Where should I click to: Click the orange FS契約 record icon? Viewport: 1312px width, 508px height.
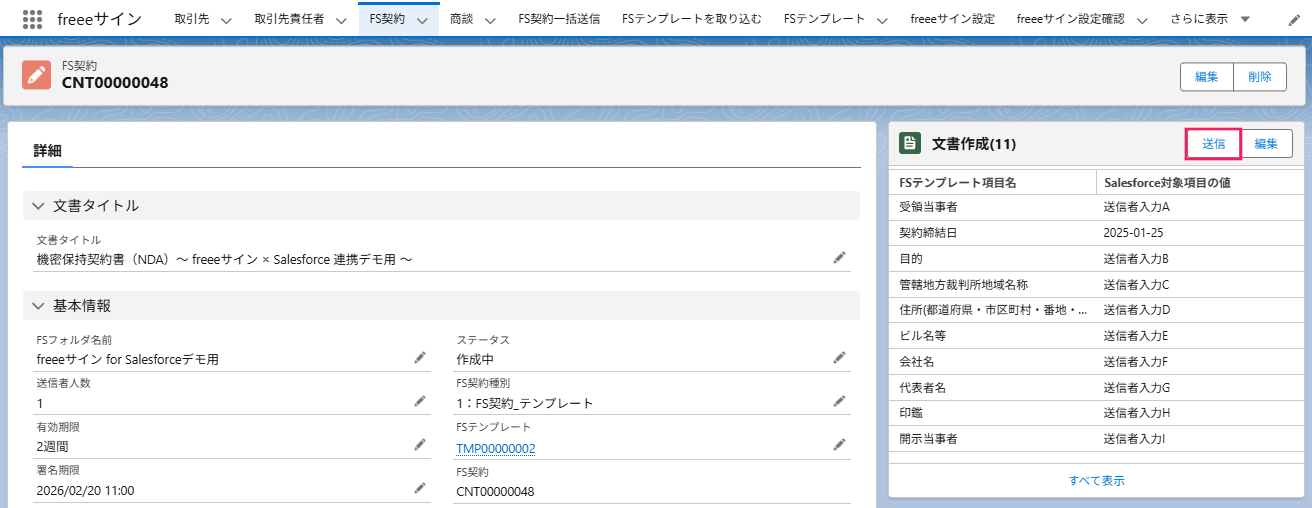coord(37,75)
